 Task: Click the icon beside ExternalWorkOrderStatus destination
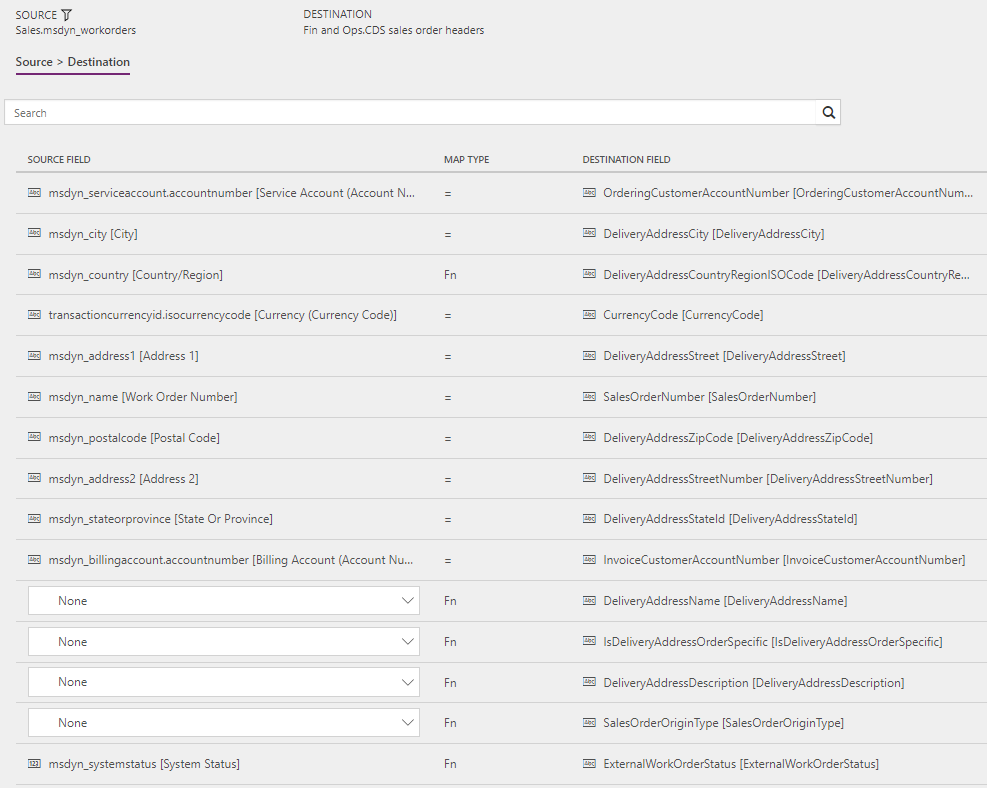[589, 763]
